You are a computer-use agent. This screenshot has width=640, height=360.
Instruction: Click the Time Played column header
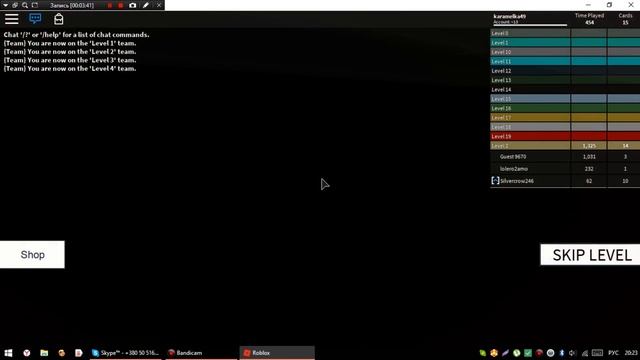(x=589, y=16)
